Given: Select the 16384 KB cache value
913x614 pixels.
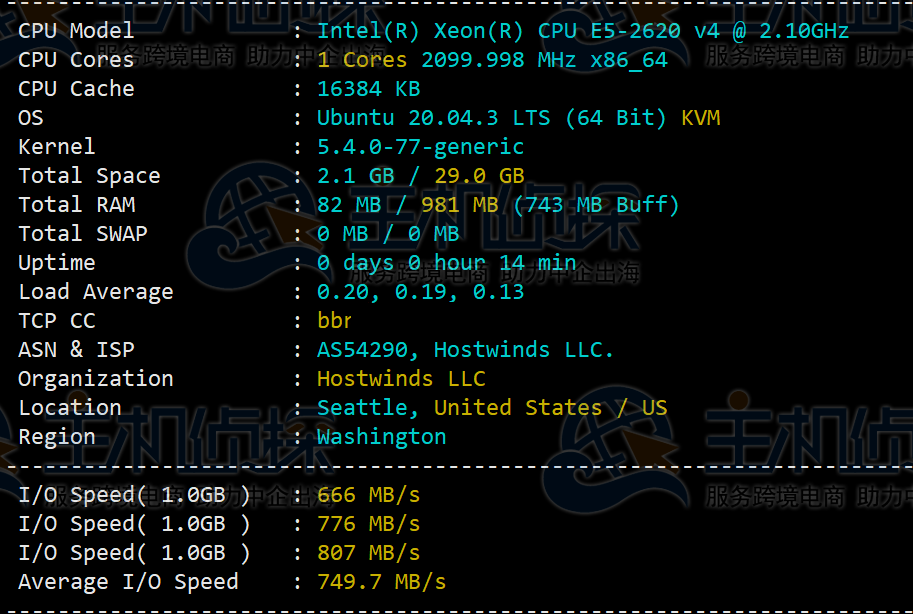Looking at the screenshot, I should [368, 89].
